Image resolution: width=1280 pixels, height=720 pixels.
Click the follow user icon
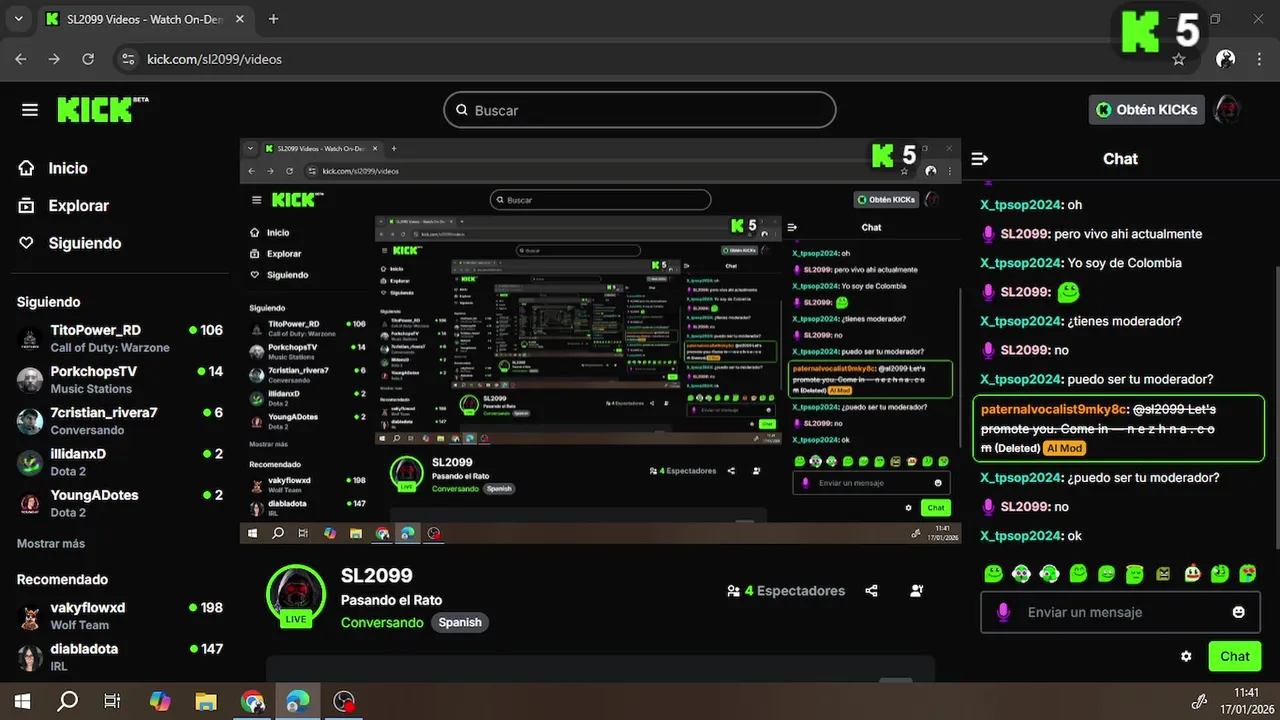tap(917, 591)
